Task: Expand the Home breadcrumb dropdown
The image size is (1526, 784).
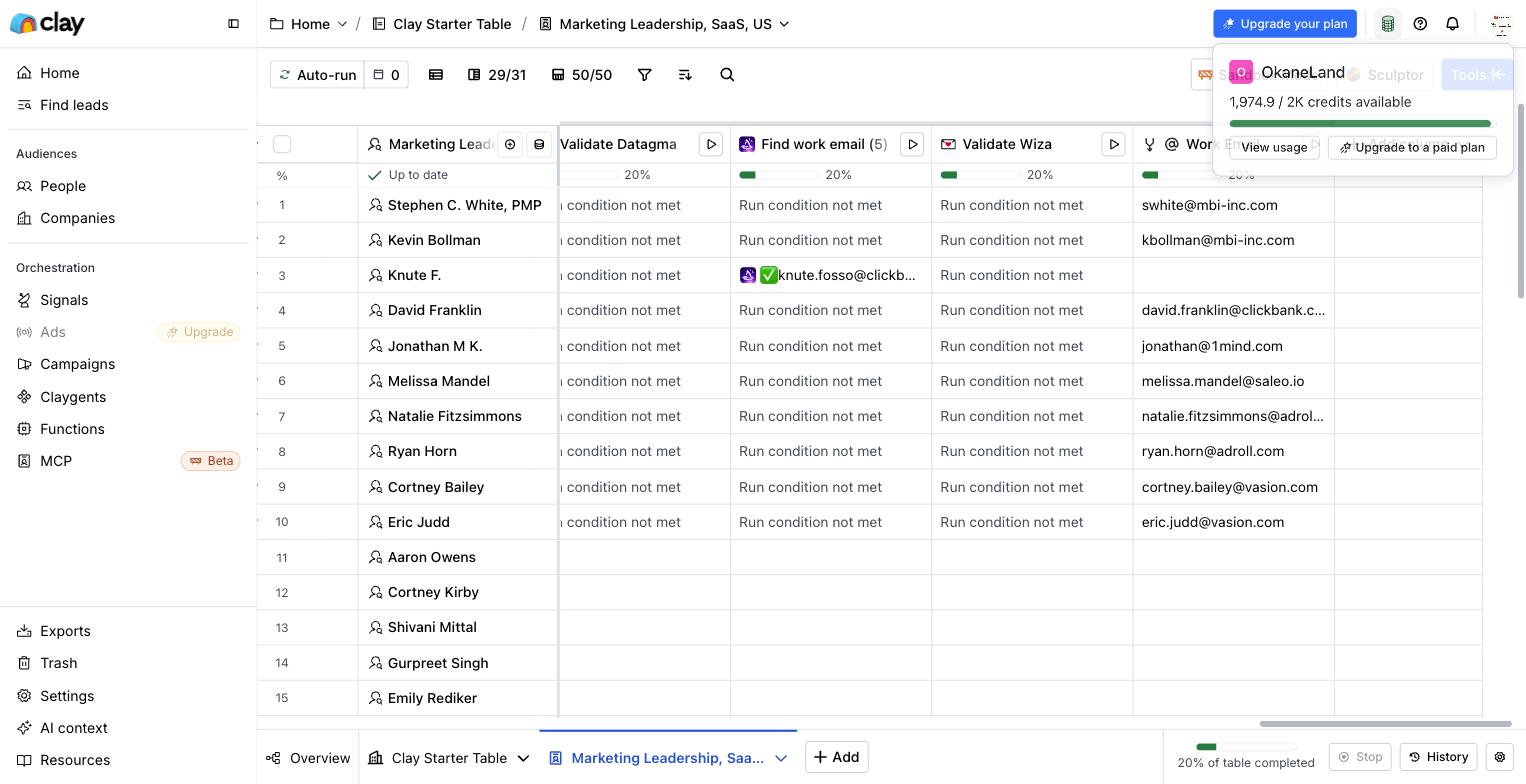Action: click(x=342, y=24)
